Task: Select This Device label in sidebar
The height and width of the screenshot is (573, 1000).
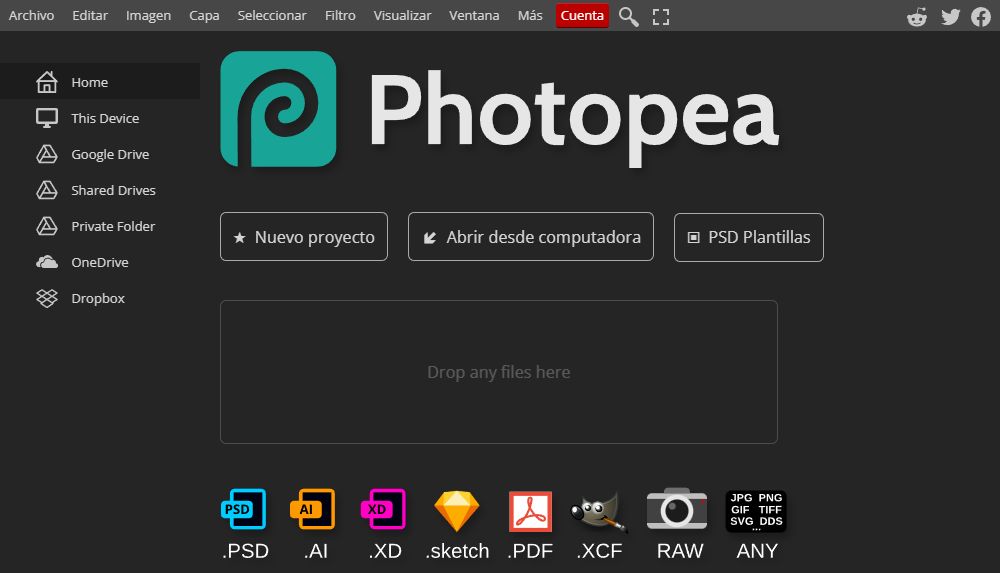Action: (105, 118)
